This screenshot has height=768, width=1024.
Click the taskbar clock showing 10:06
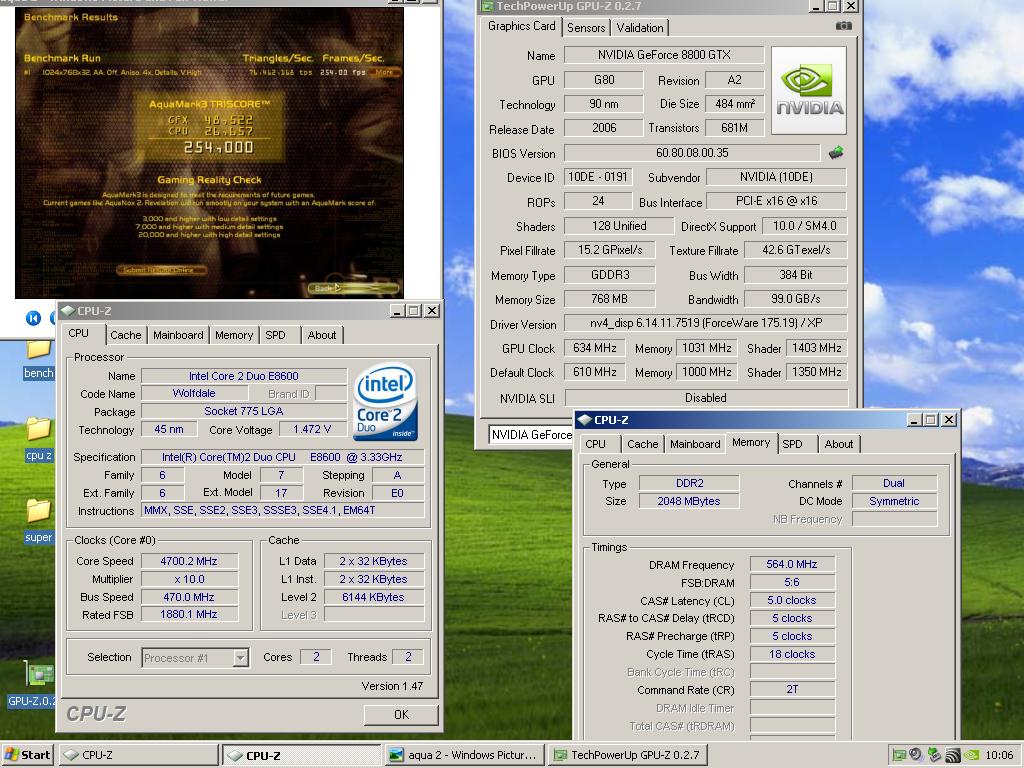(999, 755)
